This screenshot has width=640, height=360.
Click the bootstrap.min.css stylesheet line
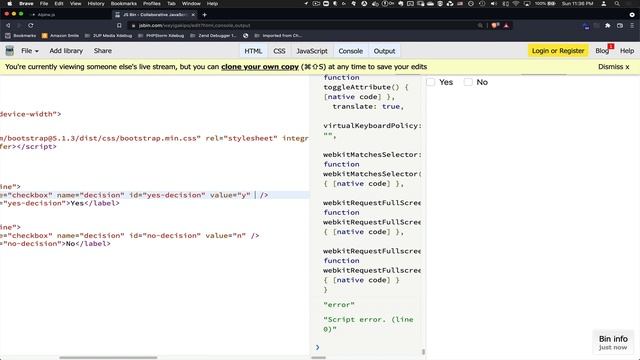154,138
